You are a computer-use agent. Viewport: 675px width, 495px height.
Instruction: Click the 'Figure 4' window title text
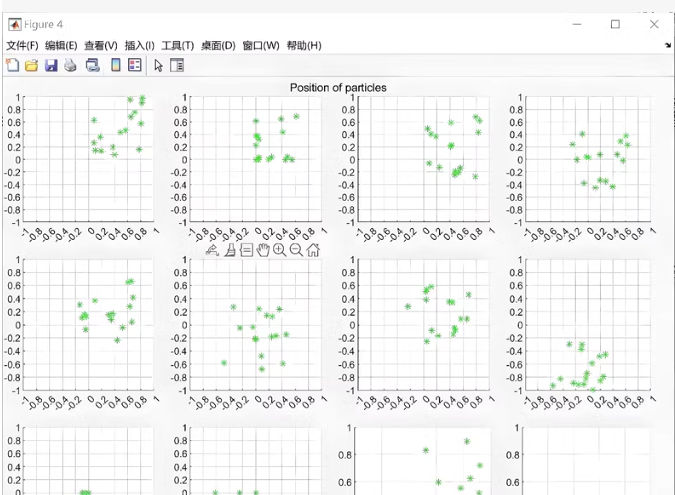pos(43,25)
